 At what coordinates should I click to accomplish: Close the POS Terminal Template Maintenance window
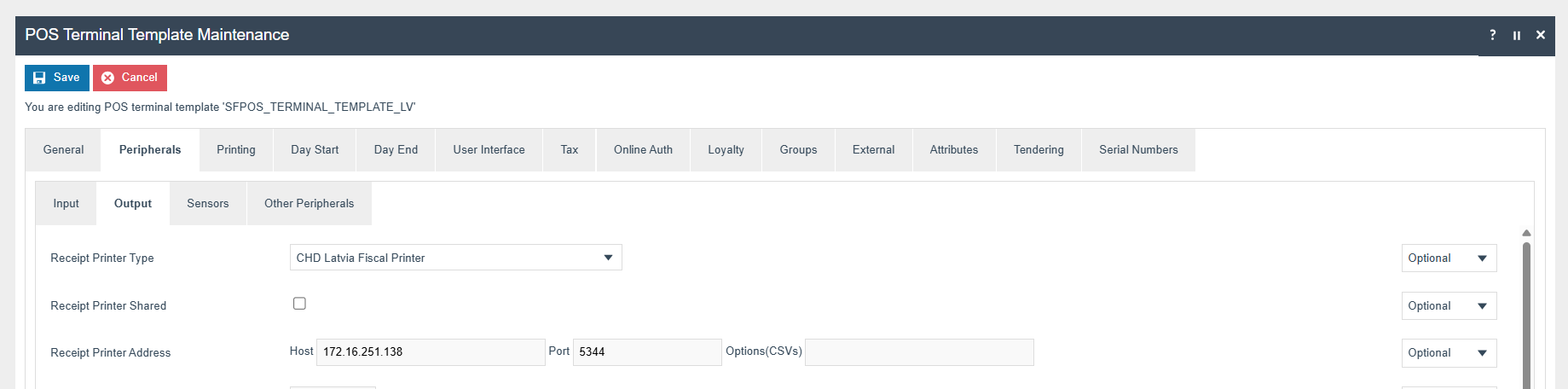pyautogui.click(x=1541, y=35)
